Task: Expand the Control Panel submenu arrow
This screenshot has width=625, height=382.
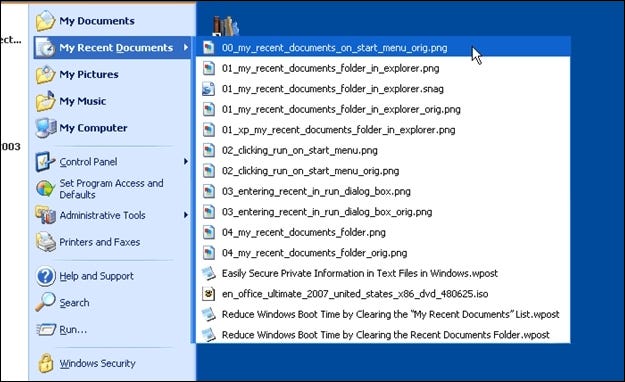Action: coord(186,161)
